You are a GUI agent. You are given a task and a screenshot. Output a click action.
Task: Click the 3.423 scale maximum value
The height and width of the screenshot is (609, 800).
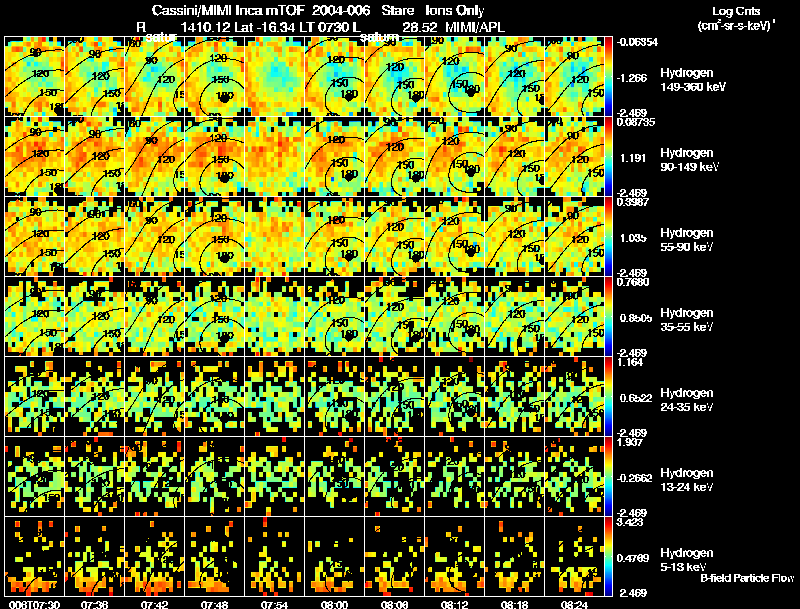630,523
